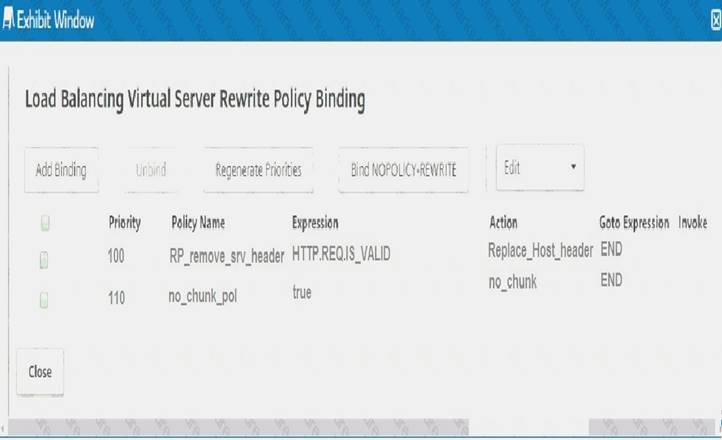This screenshot has height=440, width=722.
Task: Click the Invoke column header
Action: [x=692, y=223]
